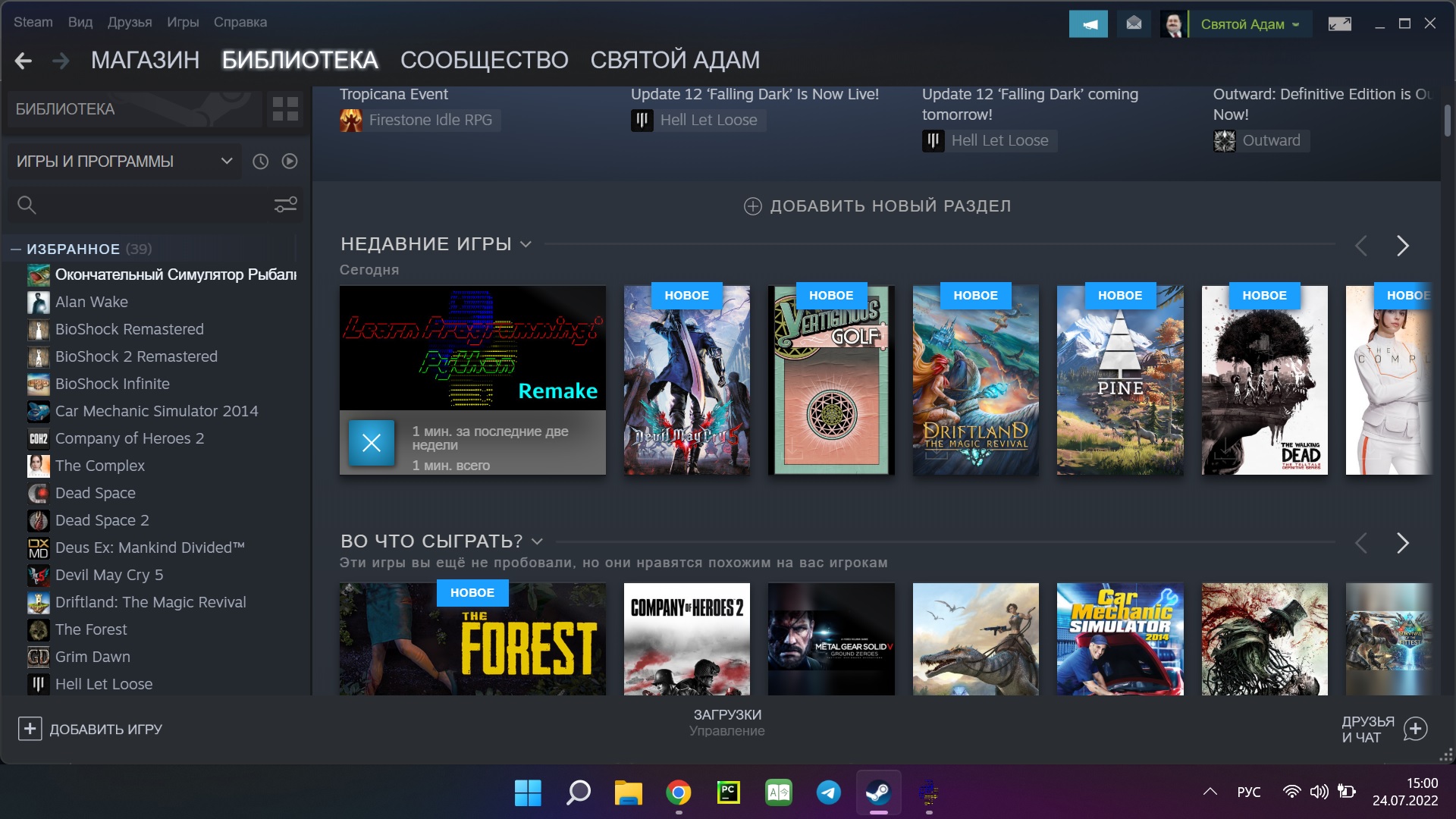Open the inbox envelope icon
The width and height of the screenshot is (1456, 819).
(x=1134, y=24)
